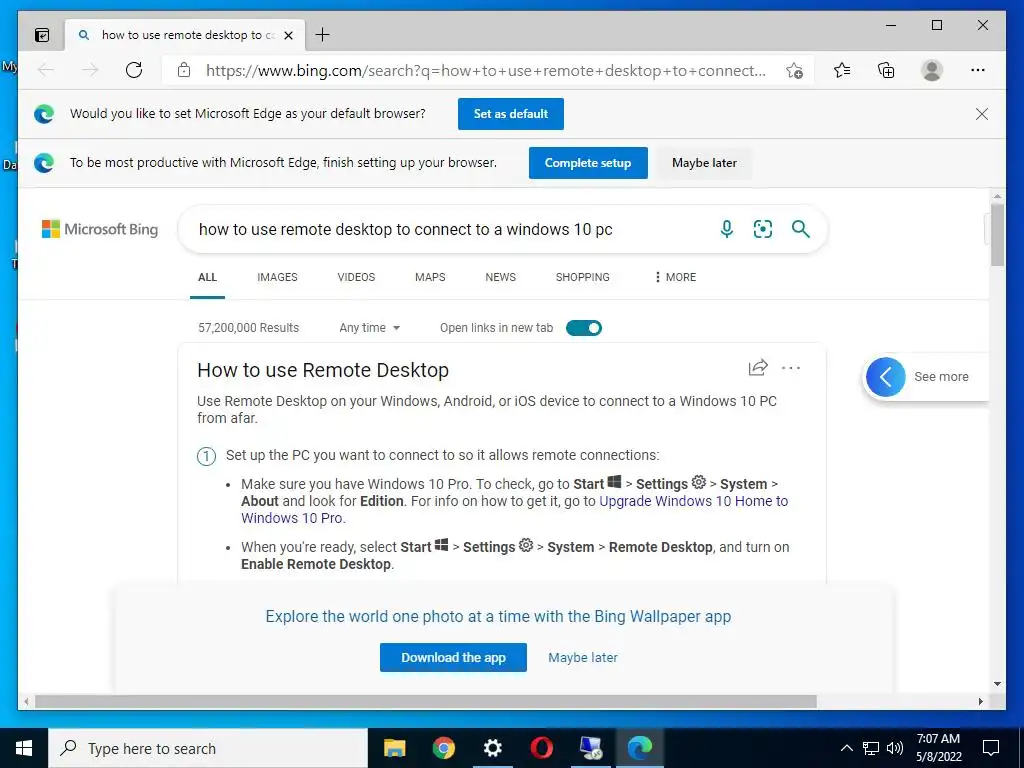Expand the MORE search categories menu

pos(675,277)
